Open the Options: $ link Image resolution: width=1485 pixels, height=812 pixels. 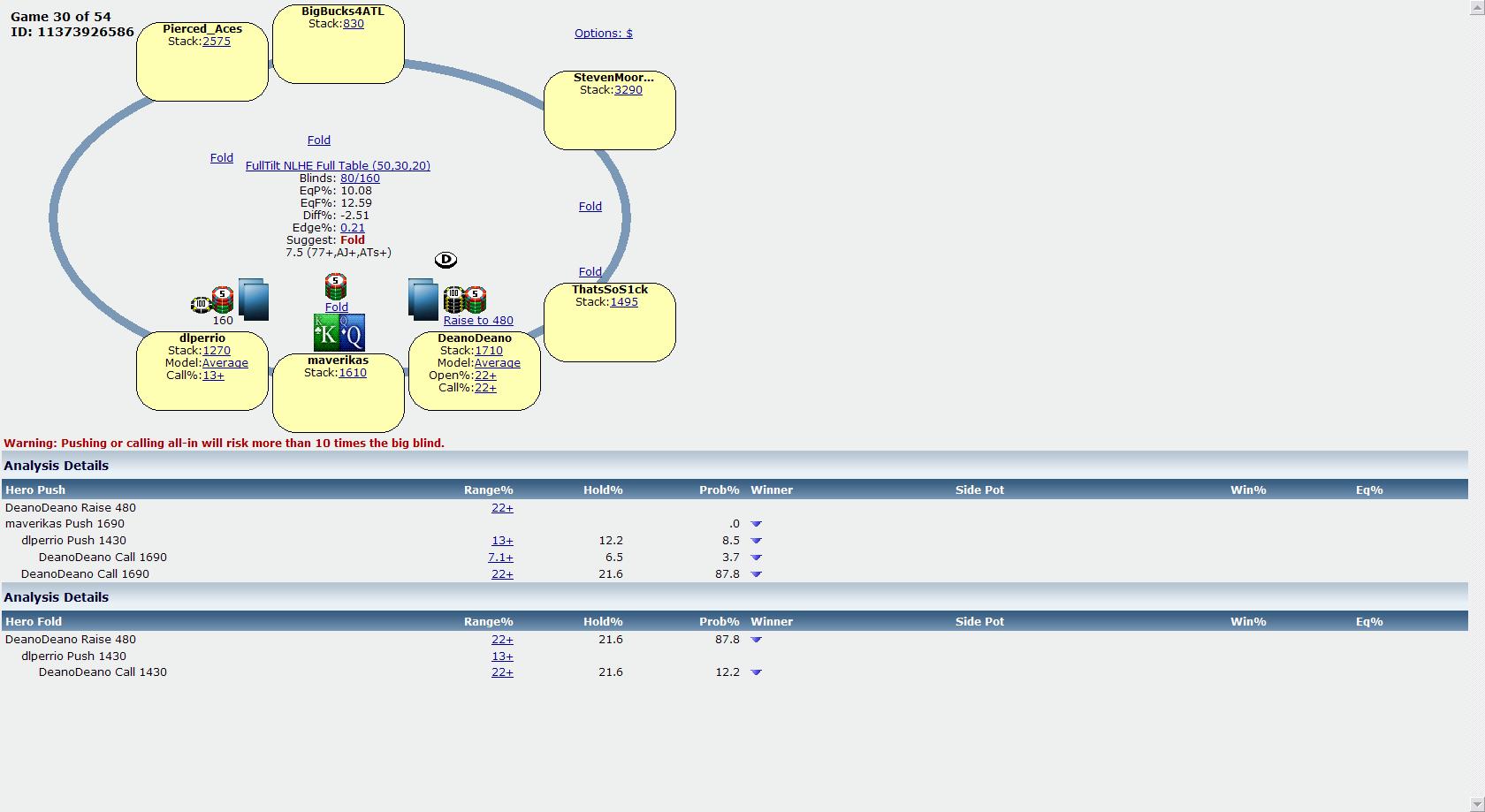[603, 34]
